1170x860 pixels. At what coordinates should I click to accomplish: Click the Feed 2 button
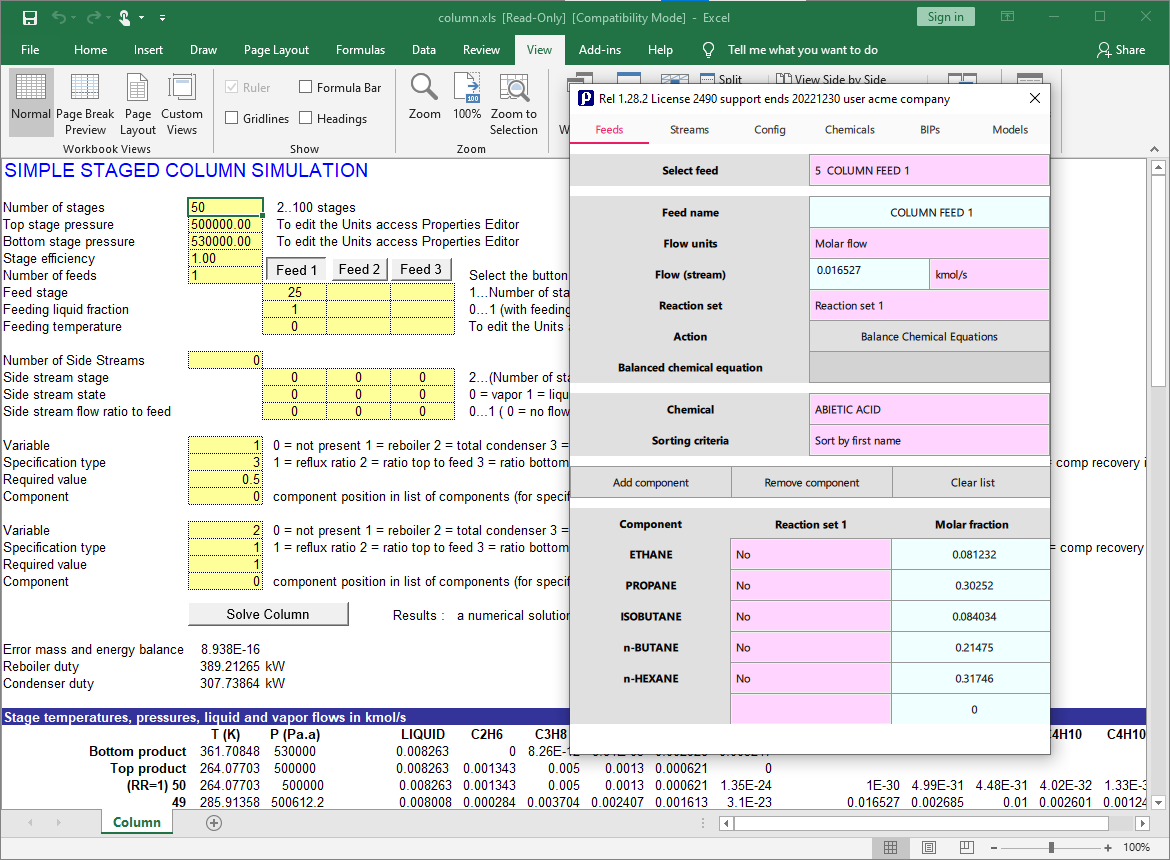point(359,269)
